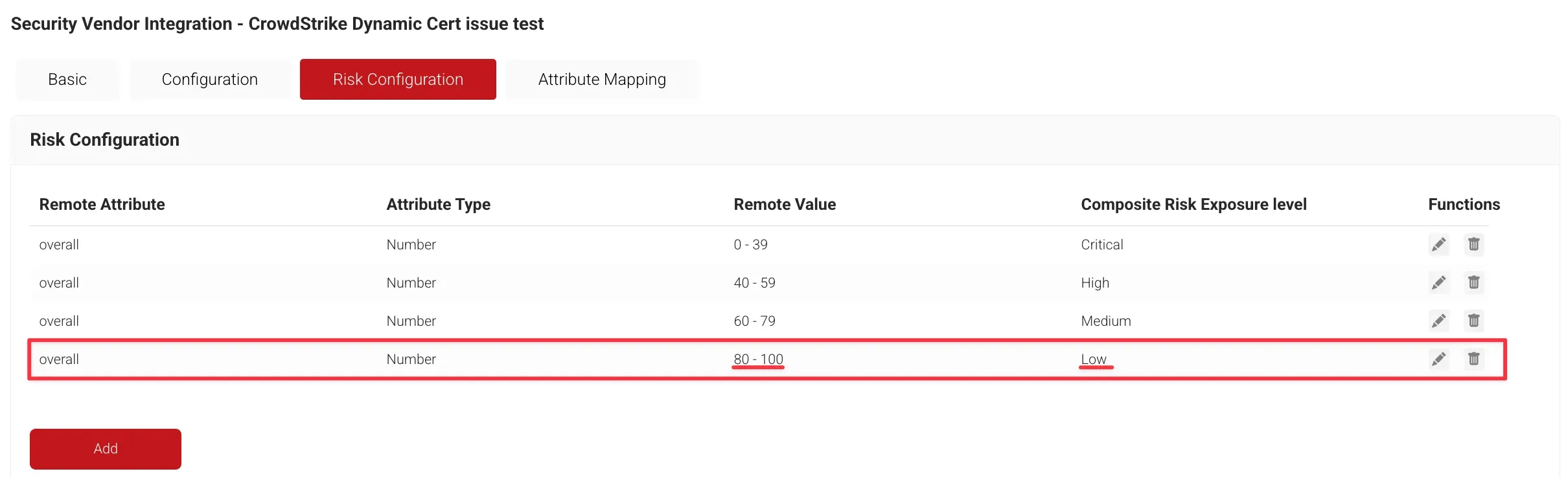
Task: Edit the Critical risk row
Action: tap(1438, 245)
